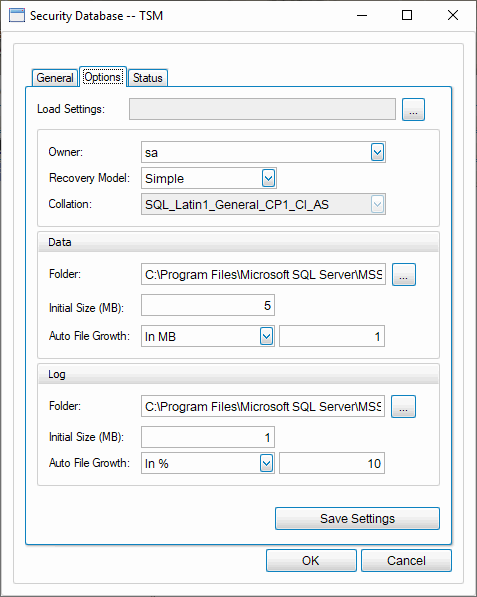Select the Options tab
This screenshot has height=597, width=477.
[x=103, y=77]
